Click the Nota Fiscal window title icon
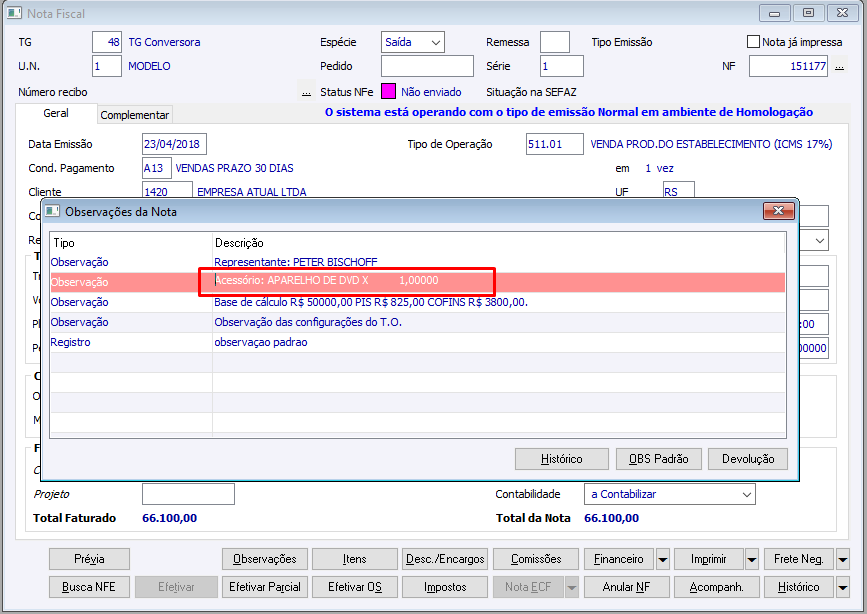Viewport: 867px width, 614px height. tap(14, 13)
